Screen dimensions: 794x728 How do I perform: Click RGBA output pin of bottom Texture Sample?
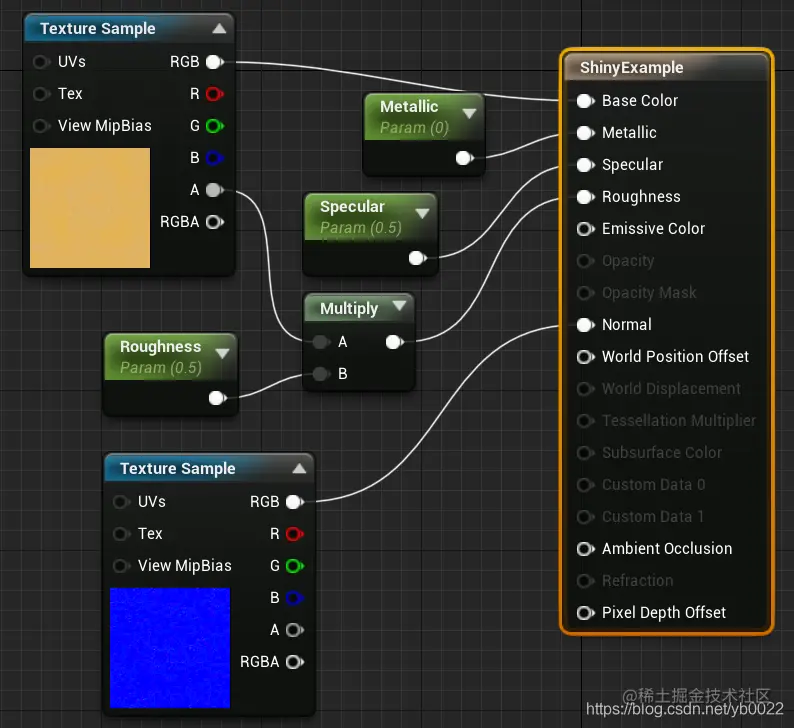click(x=295, y=662)
